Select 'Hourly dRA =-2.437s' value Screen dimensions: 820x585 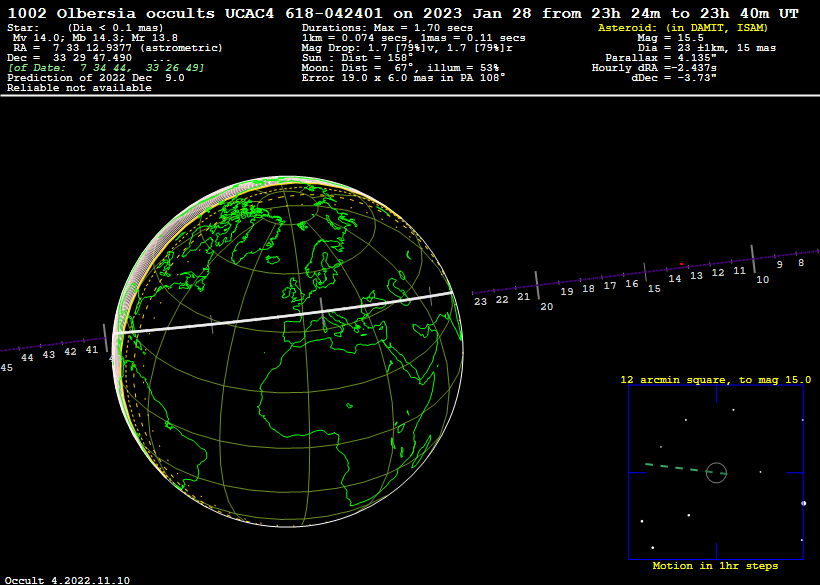tap(654, 68)
